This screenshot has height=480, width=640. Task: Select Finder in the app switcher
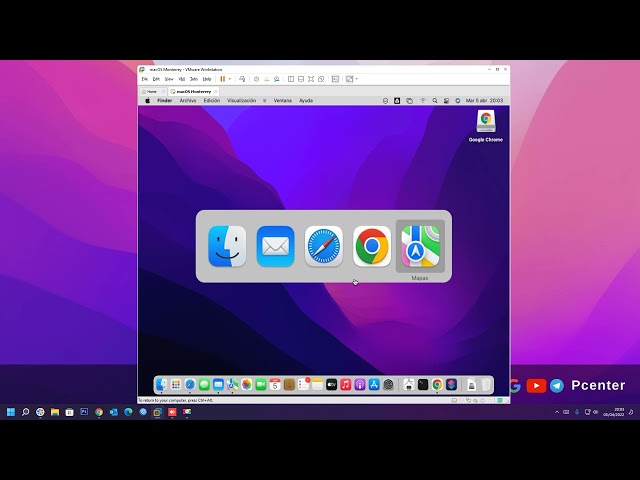click(x=227, y=246)
